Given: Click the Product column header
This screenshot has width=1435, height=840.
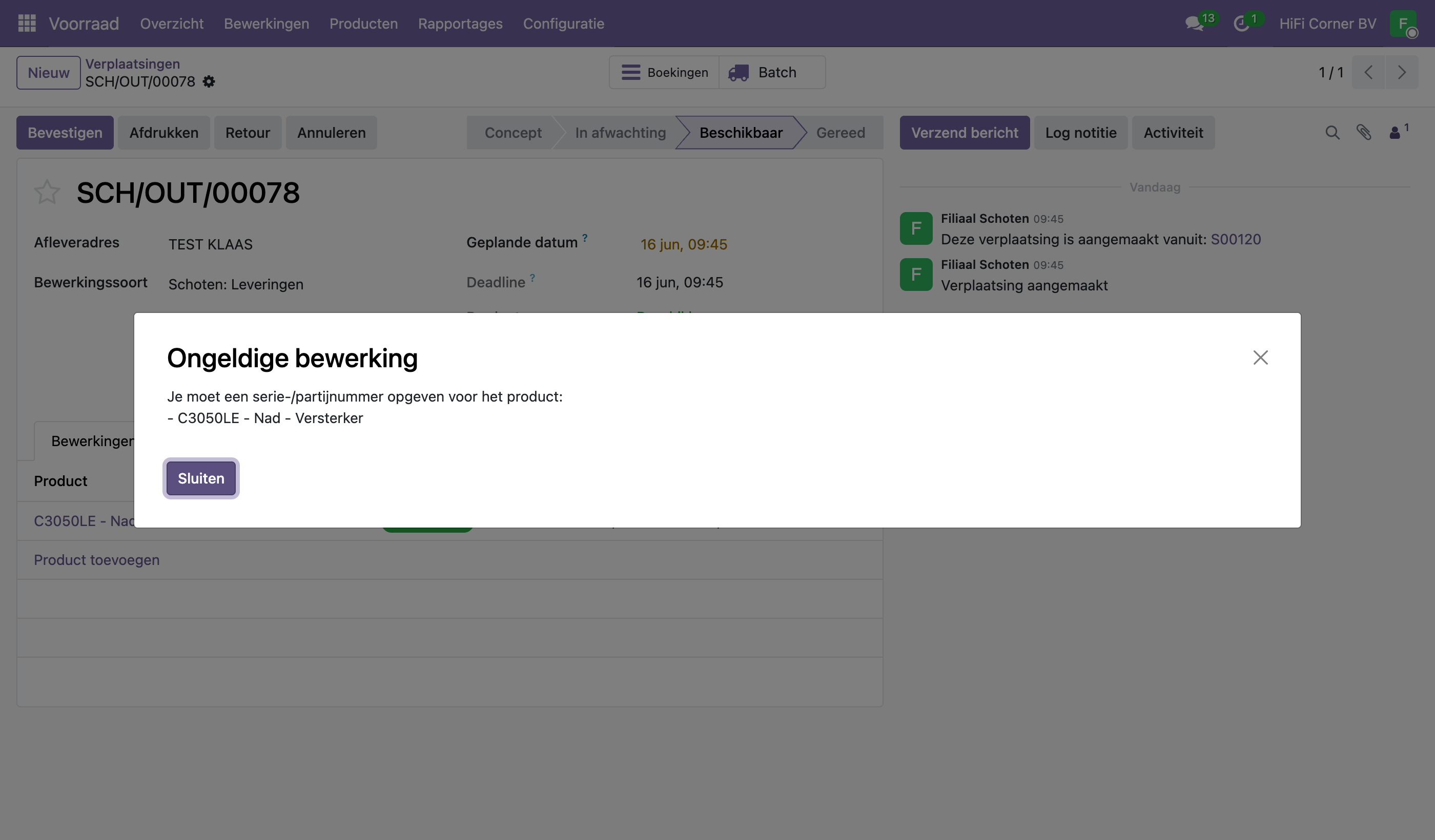Looking at the screenshot, I should coord(60,481).
